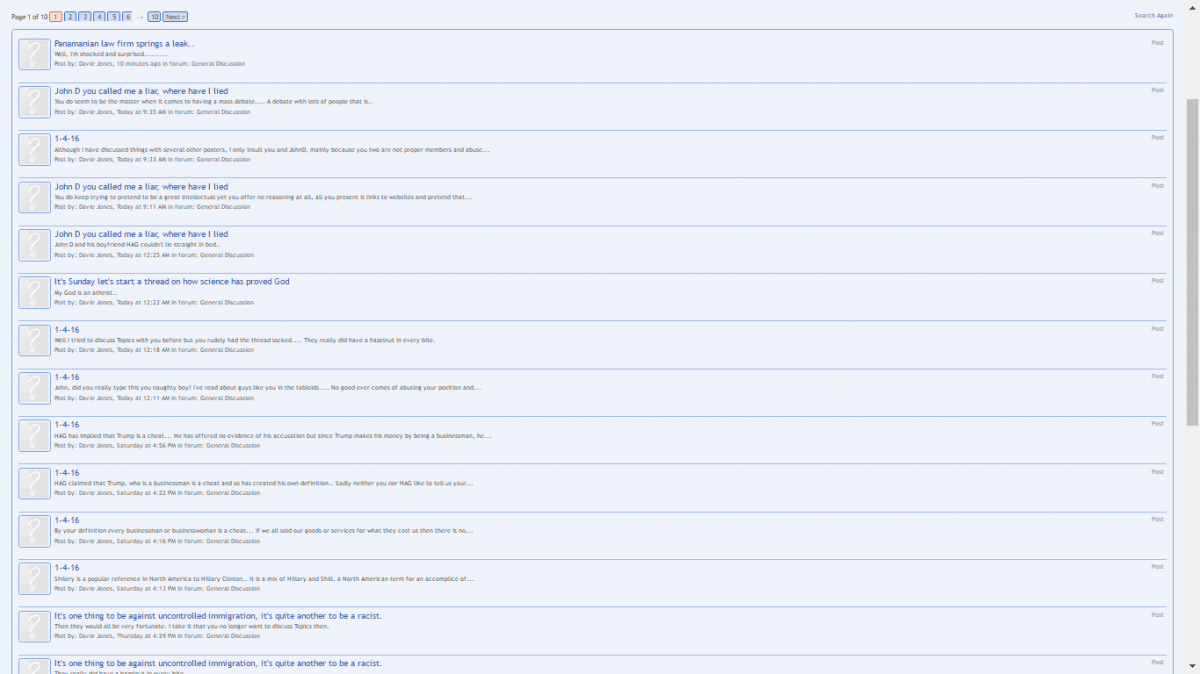This screenshot has width=1200, height=674.
Task: Click the Next > pagination button
Action: (x=175, y=17)
